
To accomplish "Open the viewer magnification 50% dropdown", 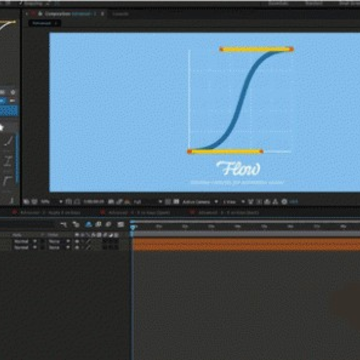I will click(x=52, y=202).
